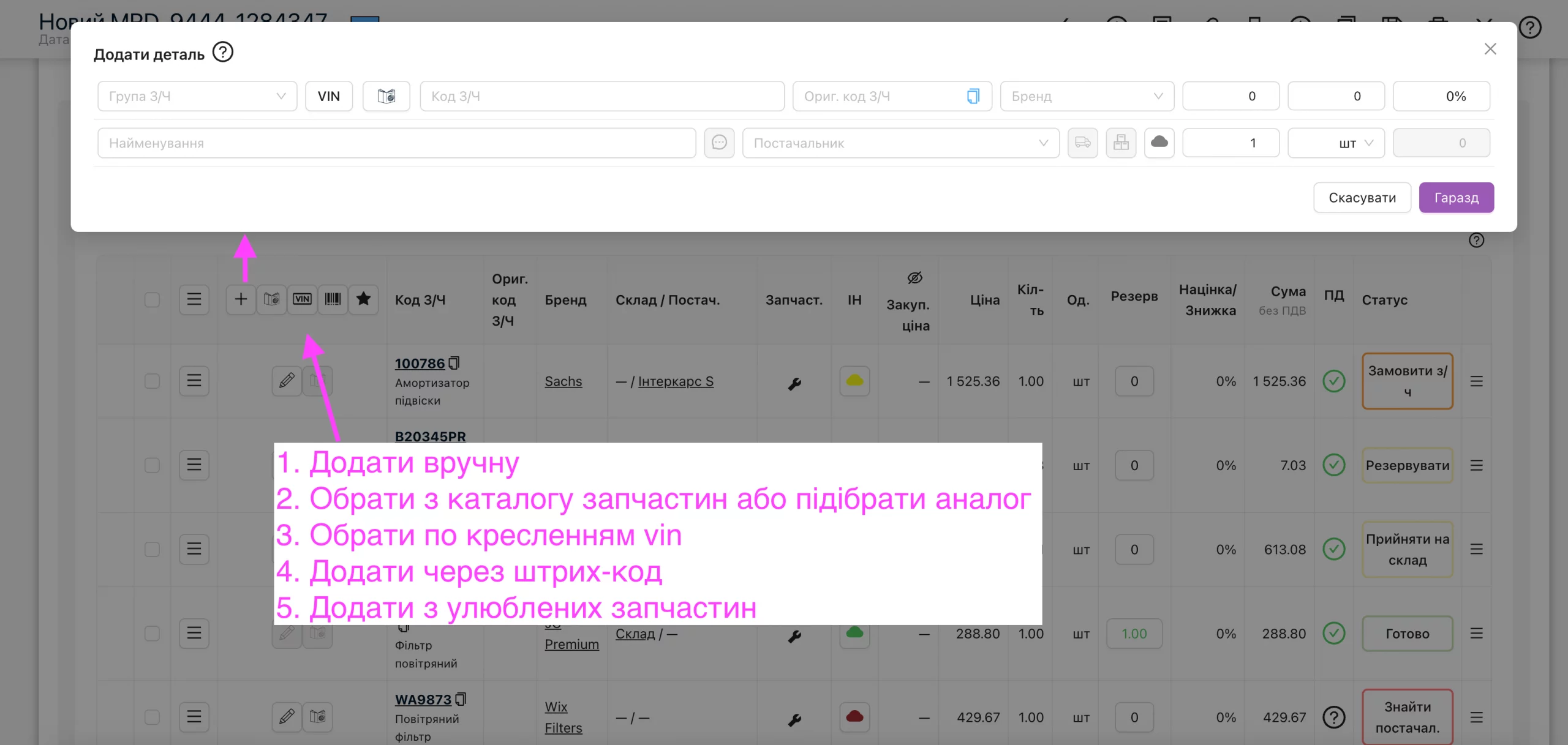1568x745 pixels.
Task: Open hamburger menu in 100786 row
Action: point(194,381)
